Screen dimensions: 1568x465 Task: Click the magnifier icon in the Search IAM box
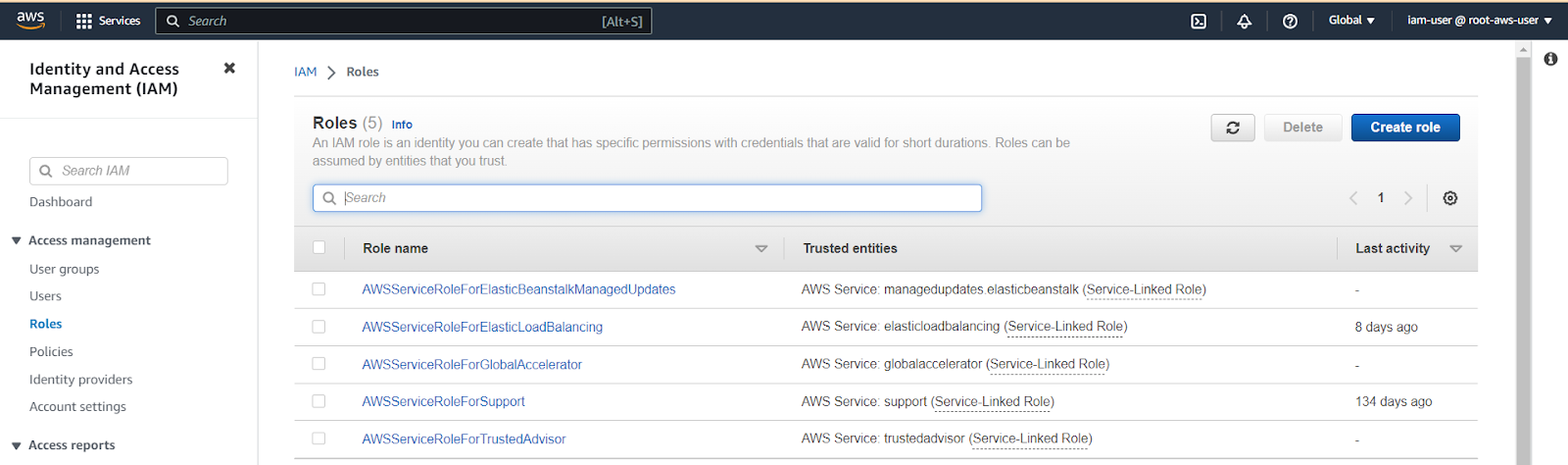[x=45, y=171]
